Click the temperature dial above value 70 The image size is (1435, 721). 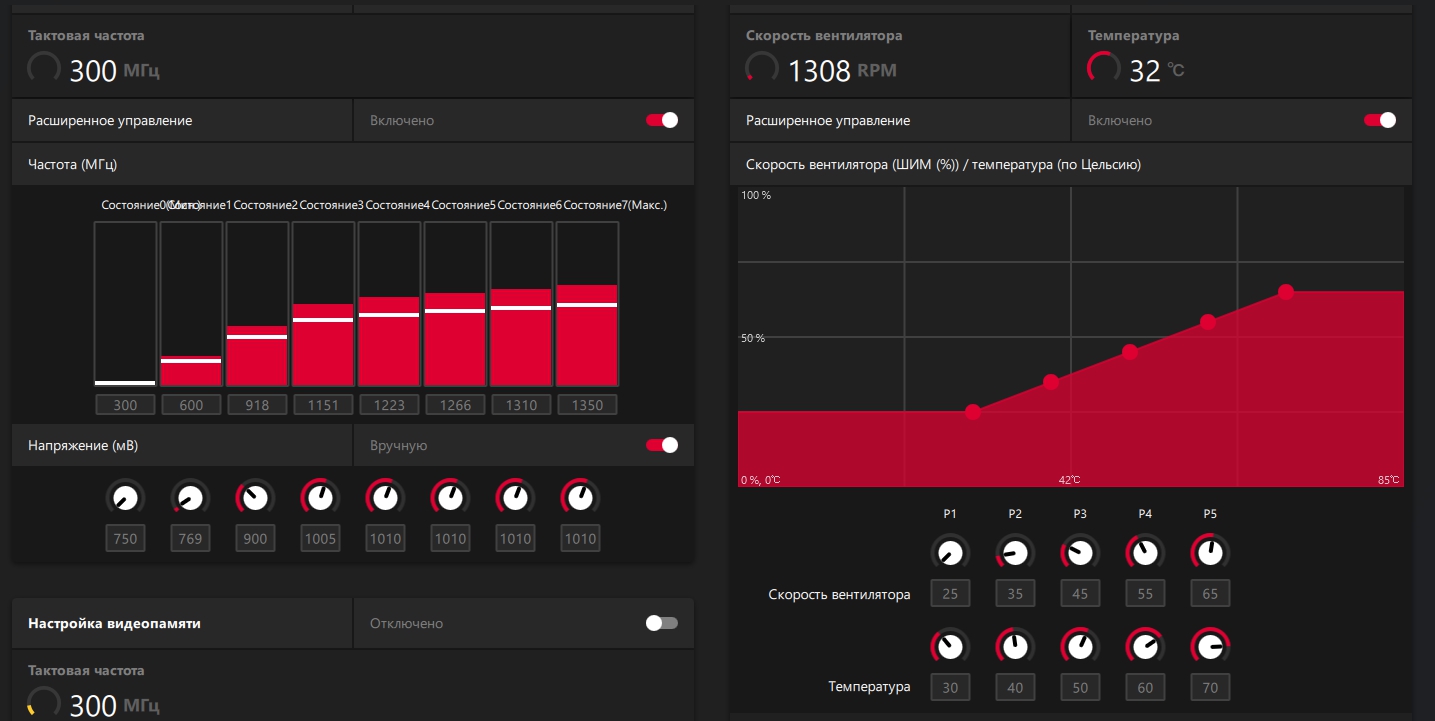(1210, 646)
